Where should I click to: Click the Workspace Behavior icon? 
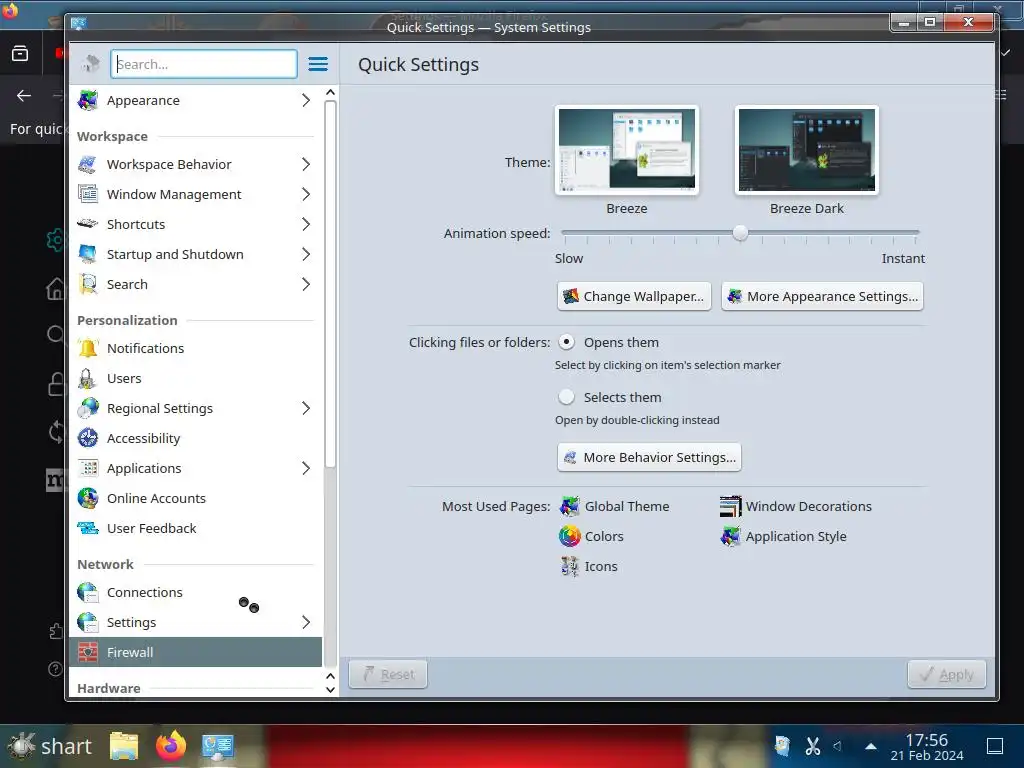pos(88,165)
